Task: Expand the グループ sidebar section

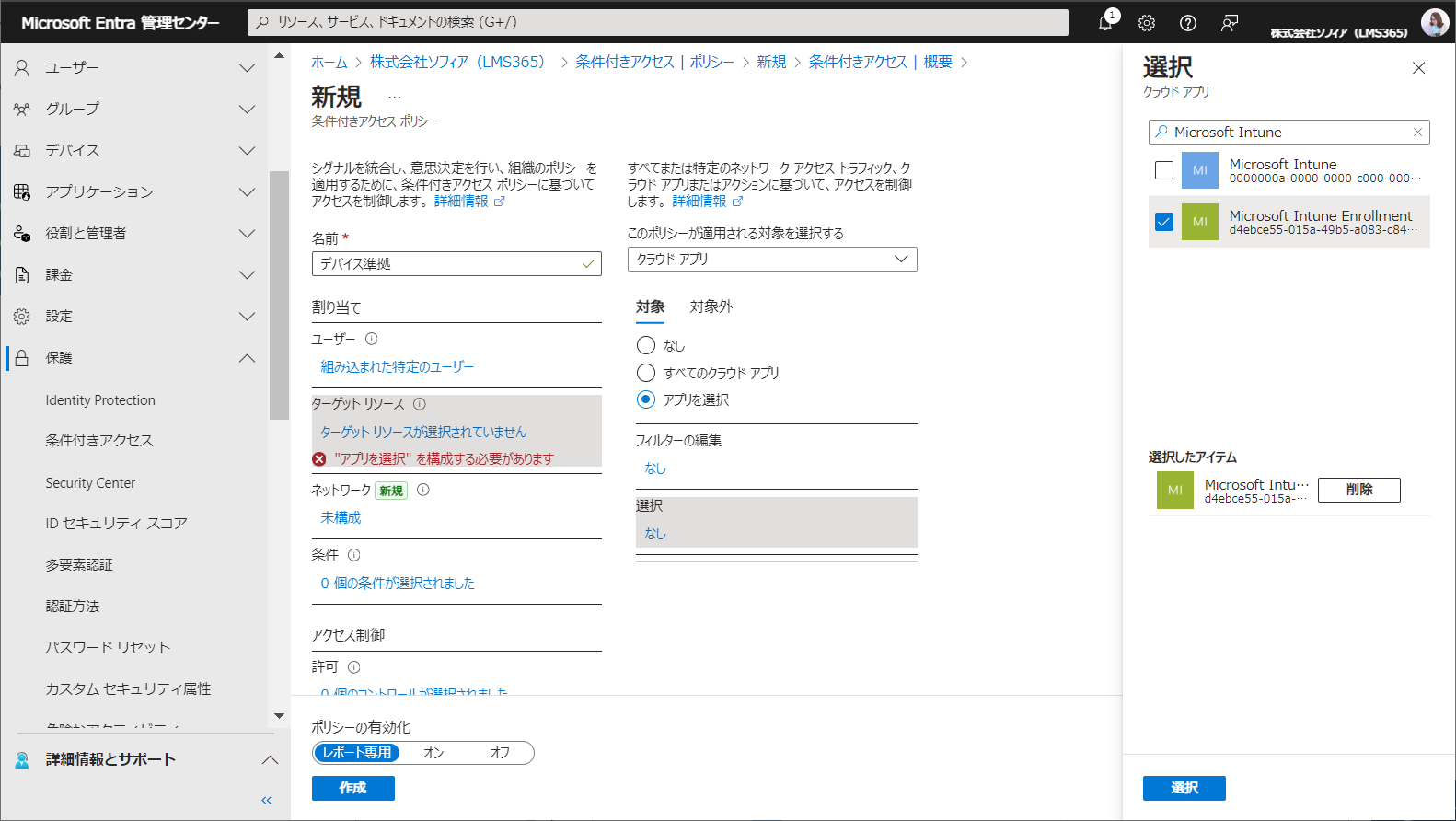Action: point(247,110)
